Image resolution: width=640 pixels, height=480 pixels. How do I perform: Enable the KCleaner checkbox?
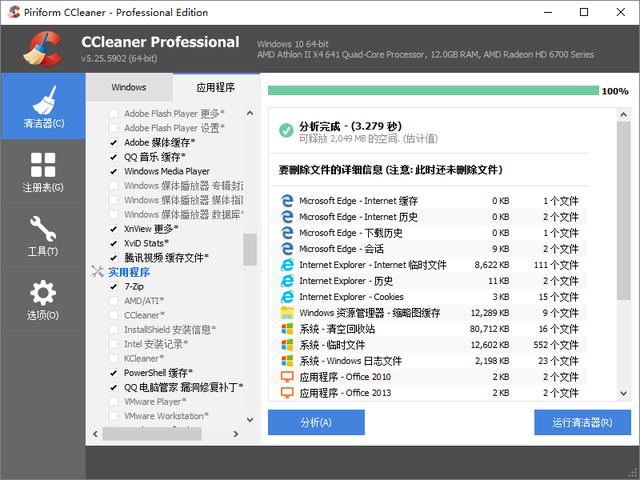click(113, 358)
